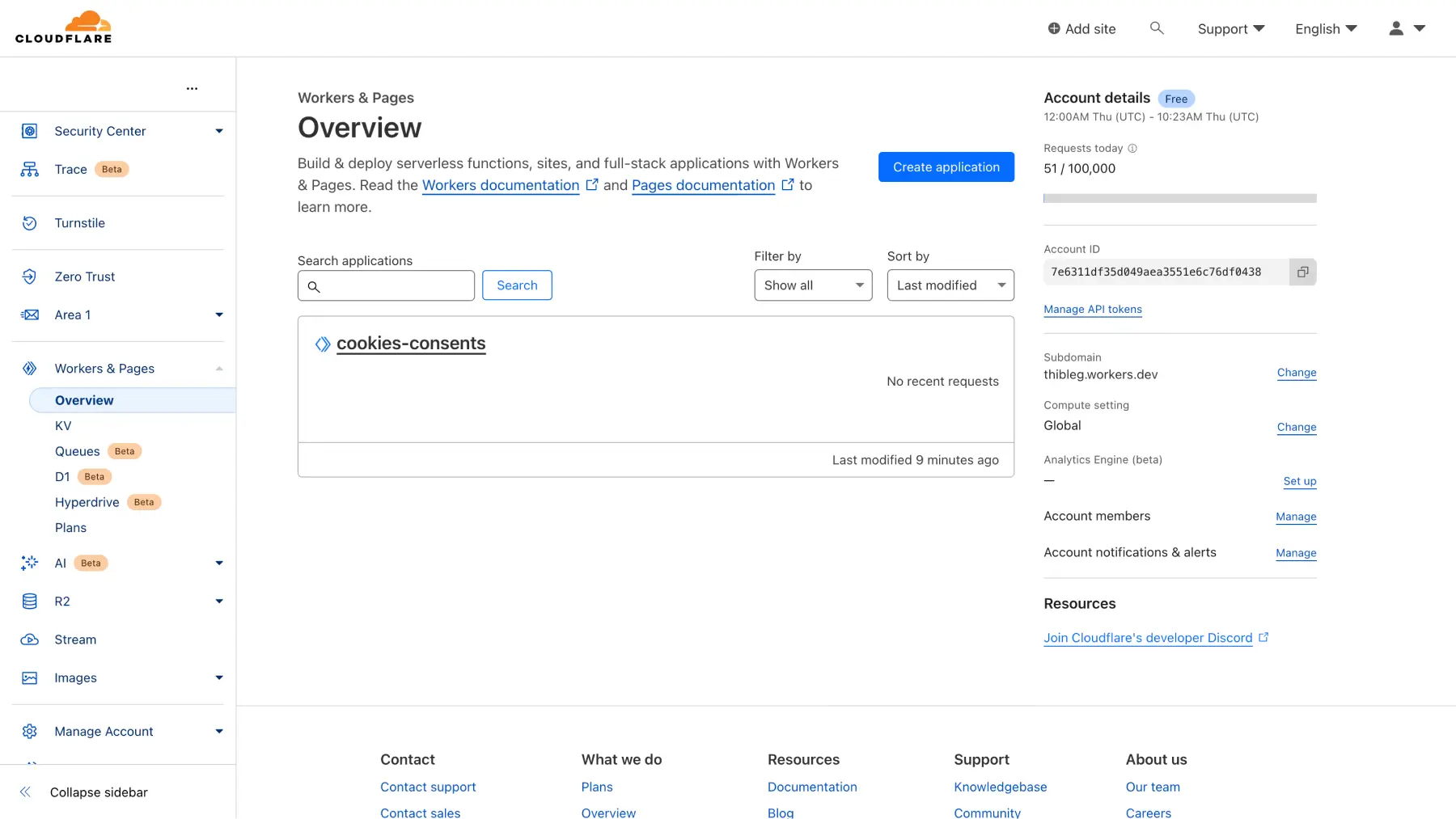Click the Manage Account gear icon

[30, 731]
